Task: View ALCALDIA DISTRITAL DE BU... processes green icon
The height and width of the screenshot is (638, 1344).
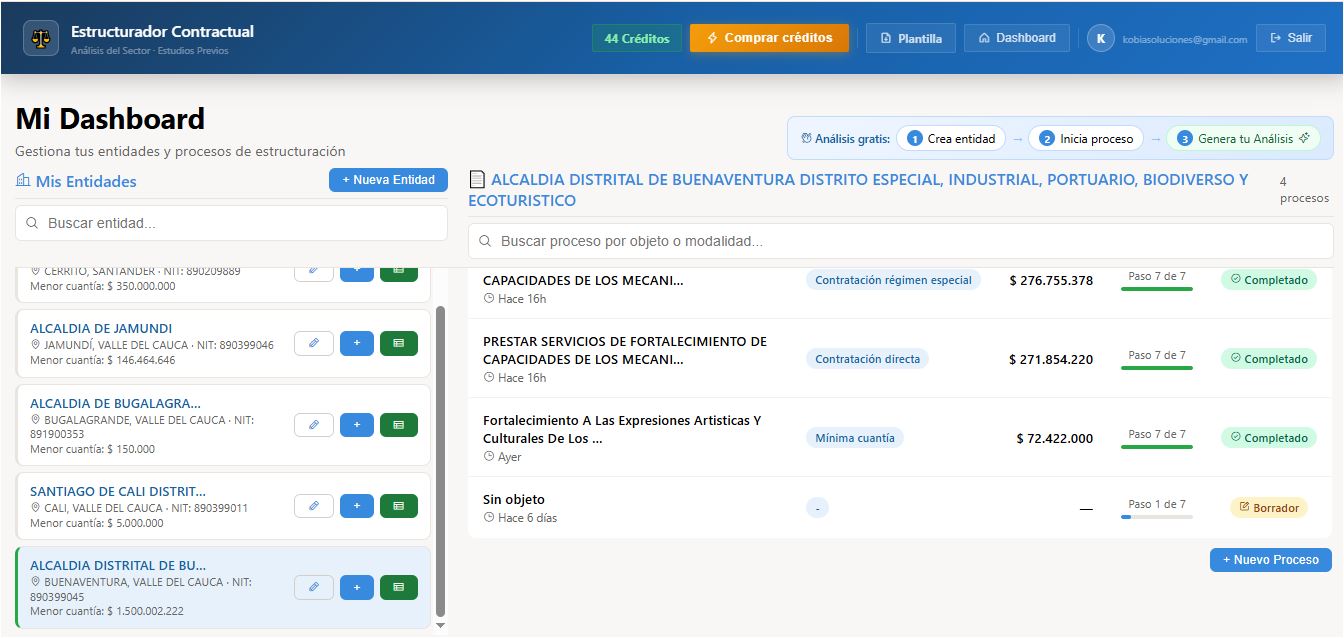Action: click(x=399, y=587)
